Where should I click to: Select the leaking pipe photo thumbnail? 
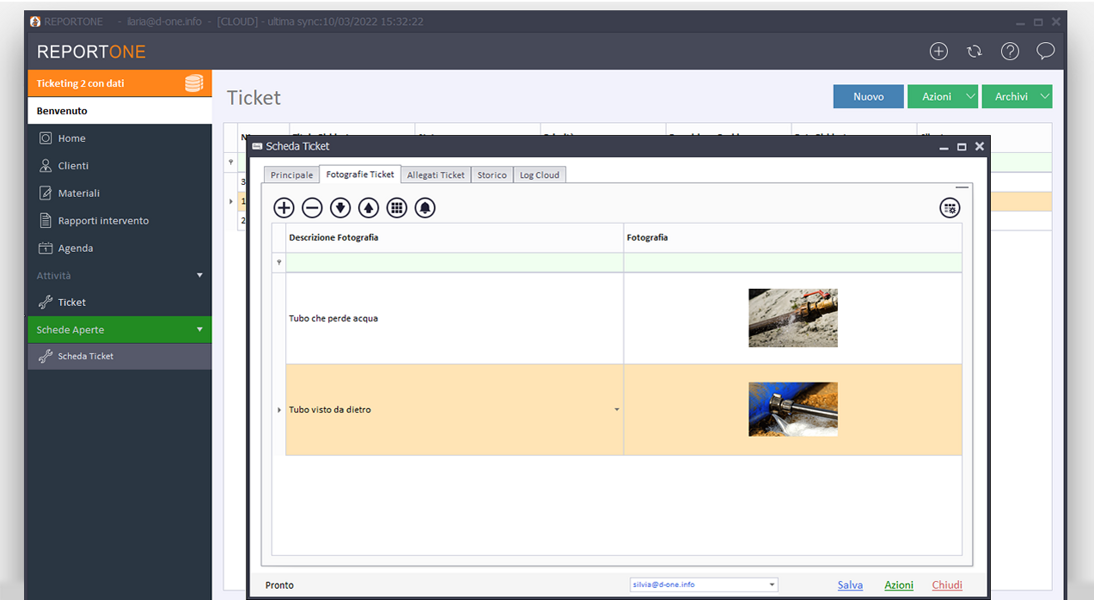(x=793, y=318)
